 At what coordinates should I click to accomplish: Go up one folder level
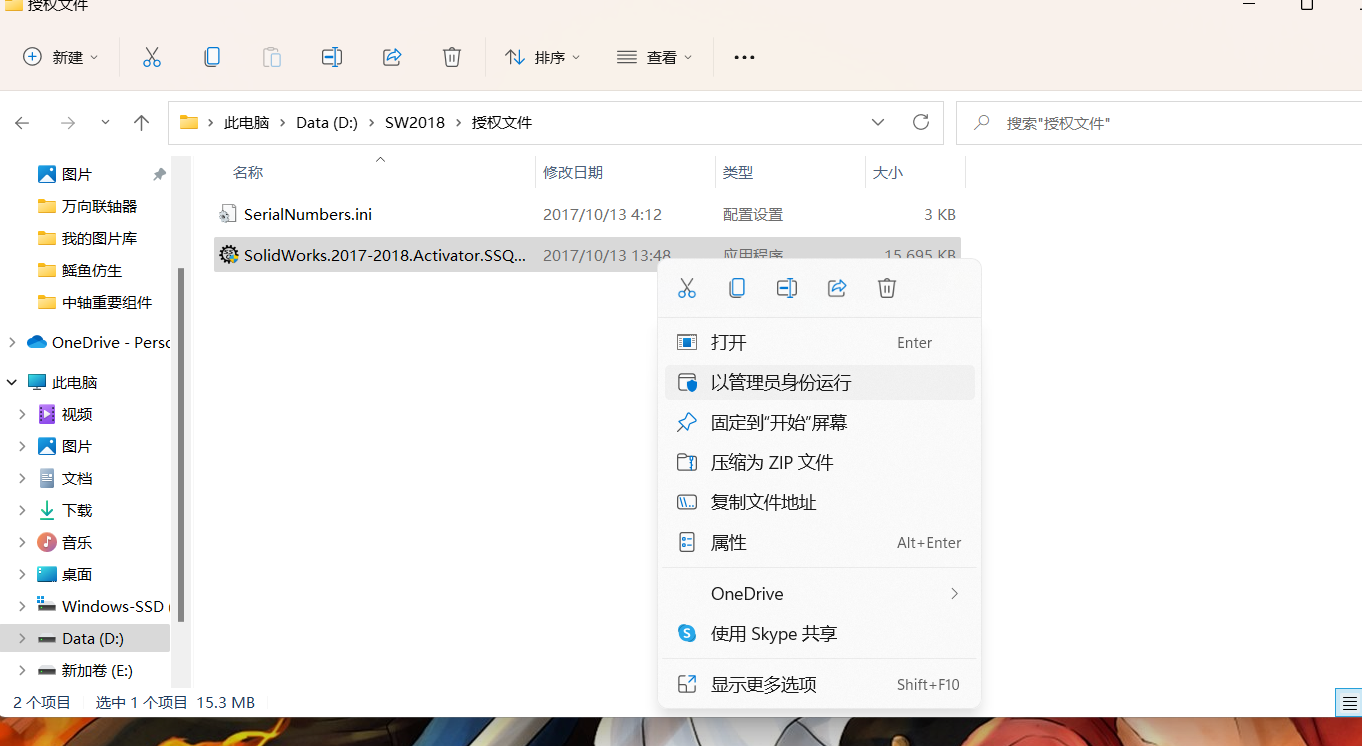[141, 123]
